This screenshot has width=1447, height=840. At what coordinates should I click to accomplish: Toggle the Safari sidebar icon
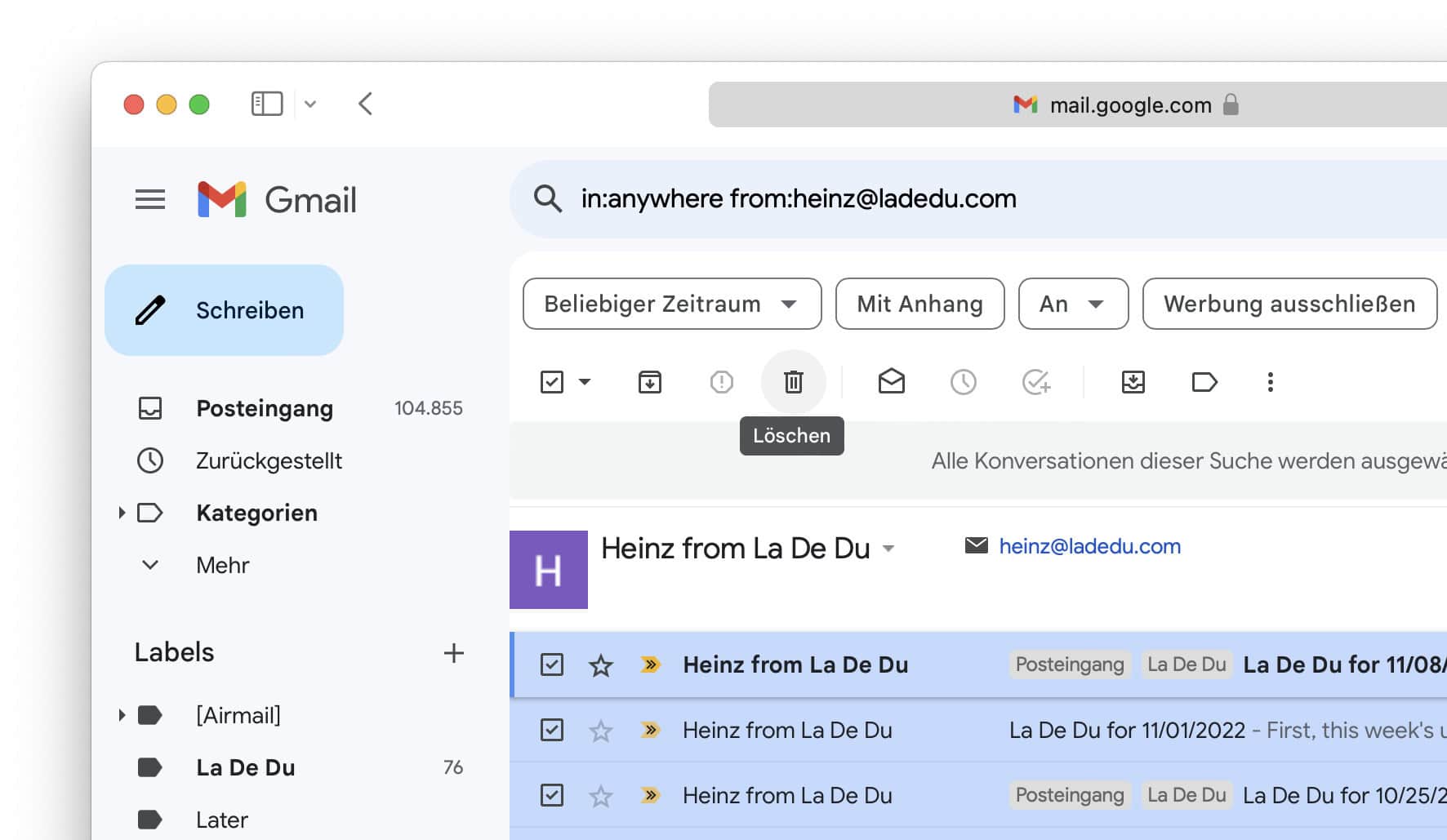(x=267, y=104)
